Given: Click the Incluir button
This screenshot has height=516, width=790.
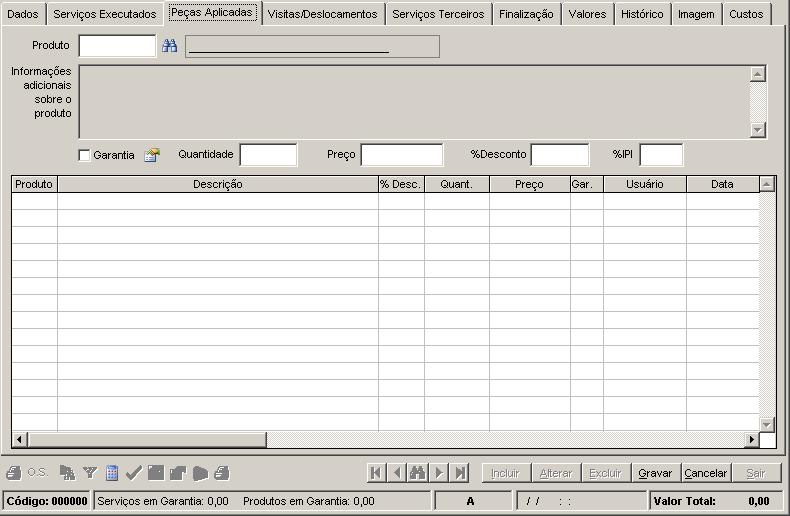Looking at the screenshot, I should [x=505, y=473].
